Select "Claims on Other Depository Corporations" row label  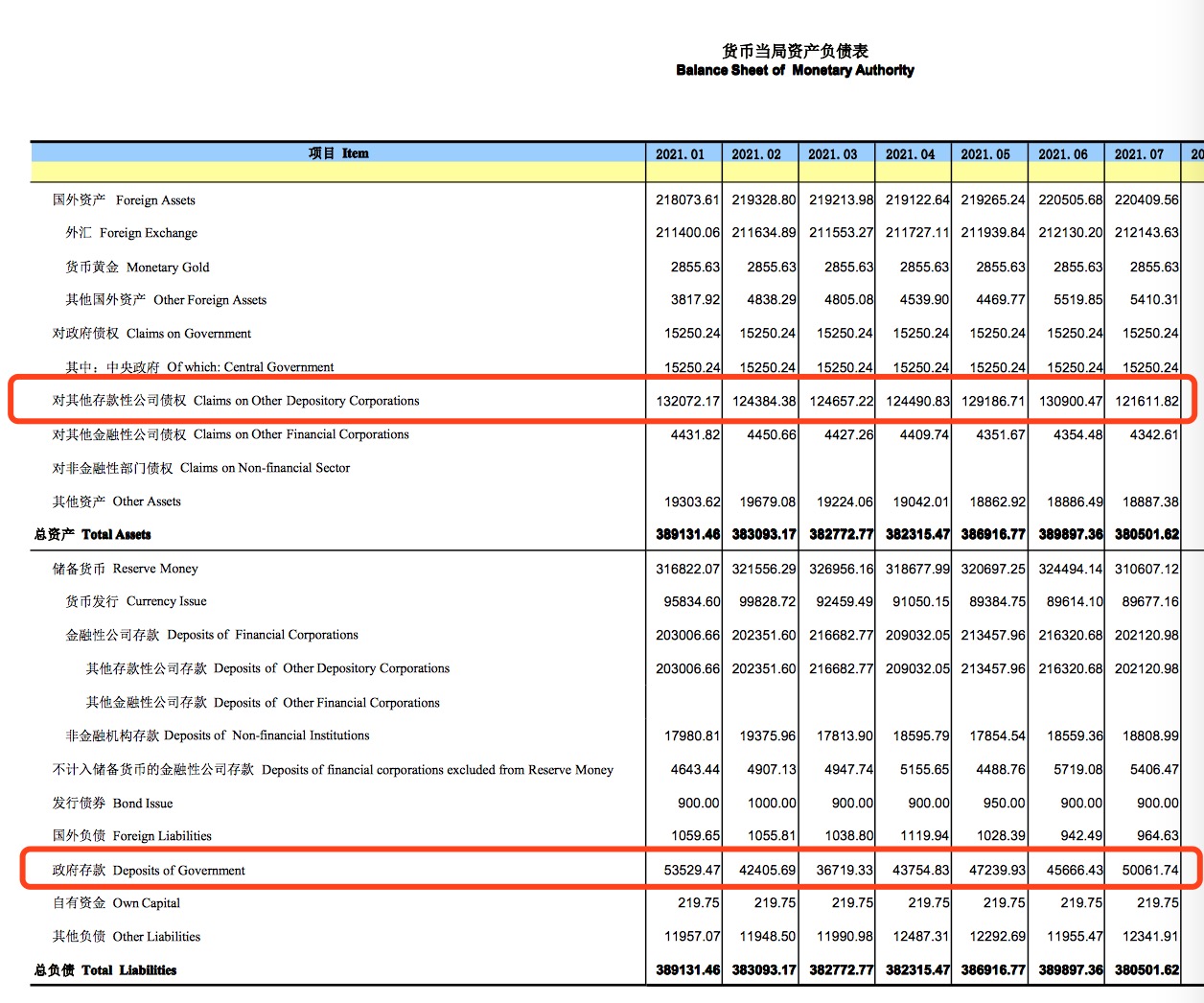pos(236,401)
